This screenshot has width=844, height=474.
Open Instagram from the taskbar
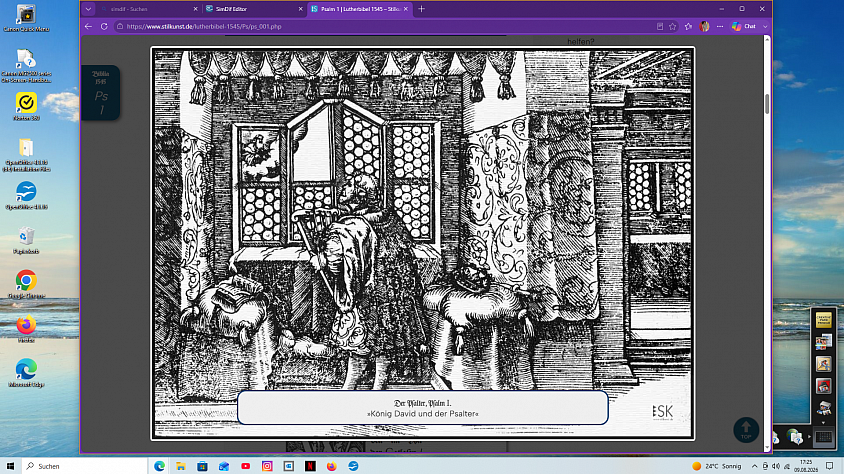pyautogui.click(x=267, y=466)
